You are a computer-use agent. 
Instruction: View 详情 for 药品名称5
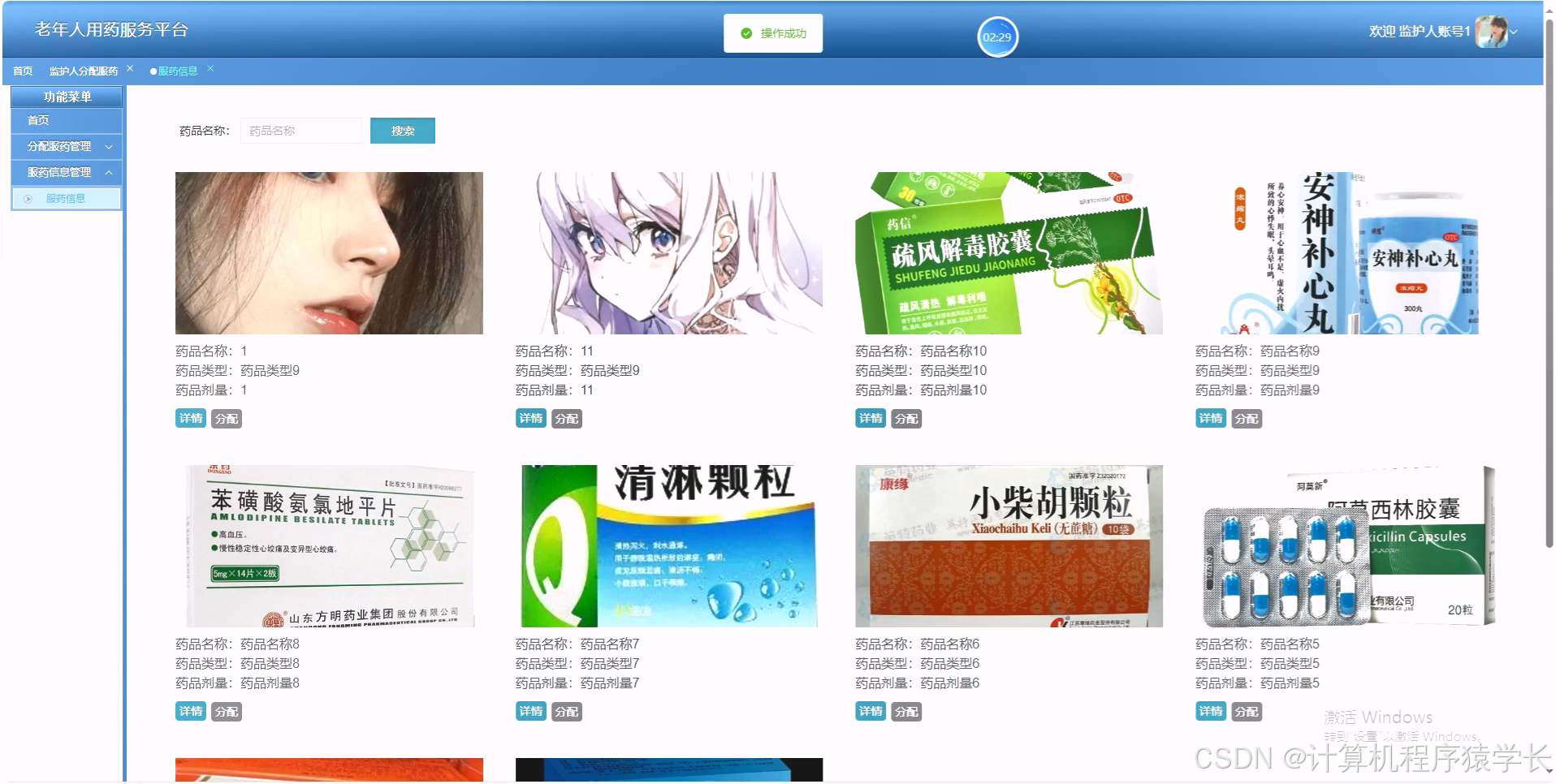click(1209, 710)
